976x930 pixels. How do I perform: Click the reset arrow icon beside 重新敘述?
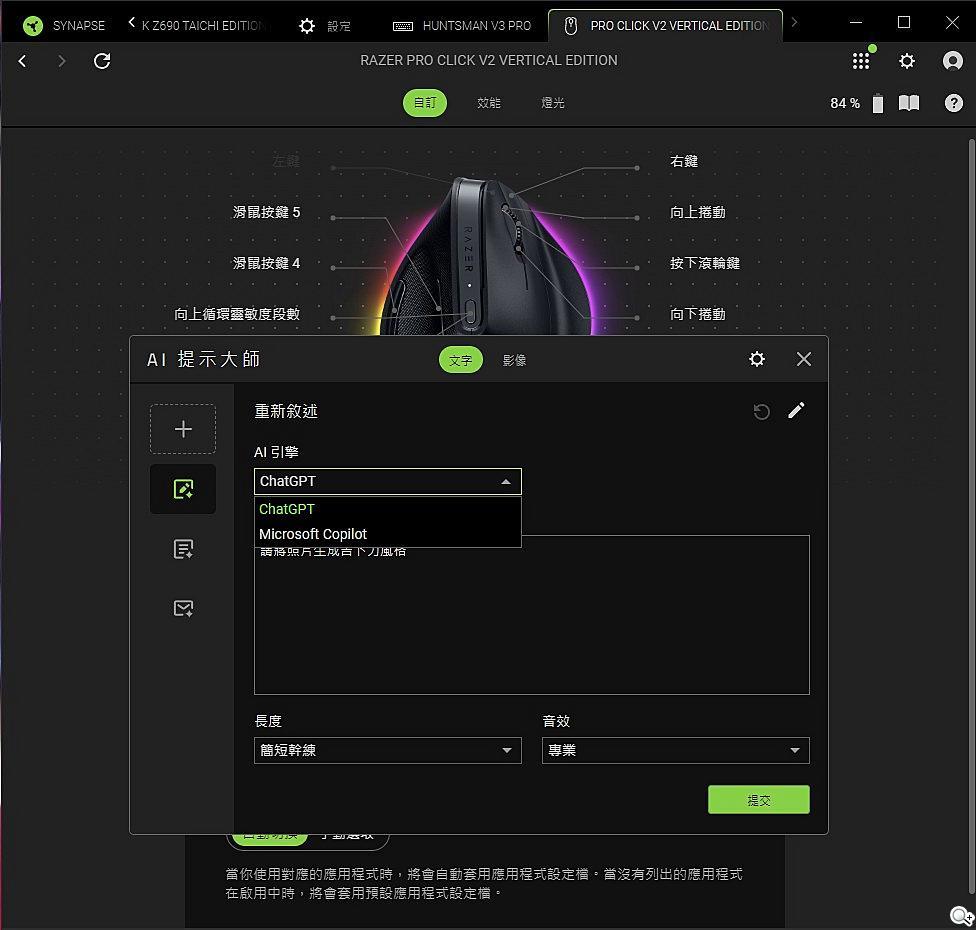(762, 412)
